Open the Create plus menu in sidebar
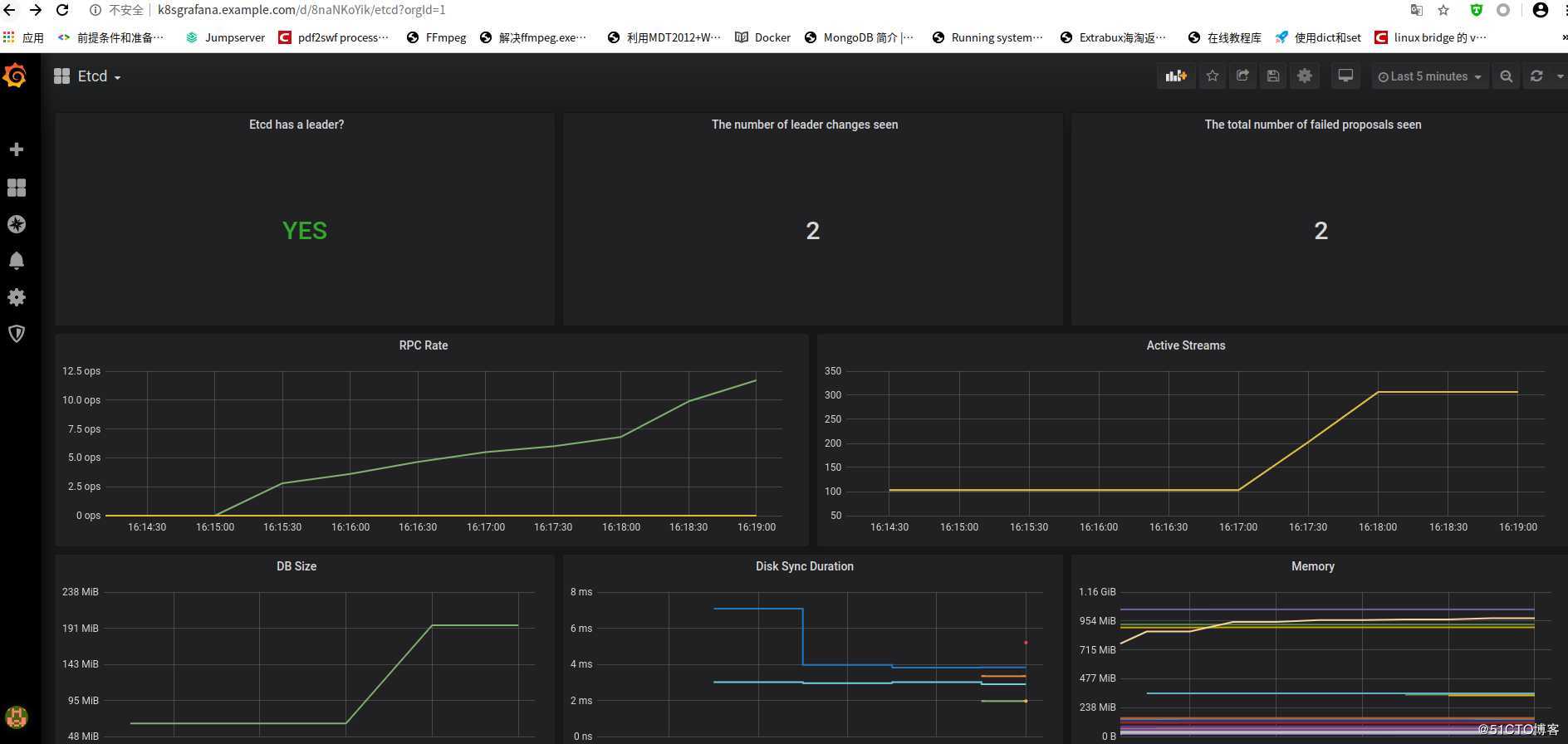Image resolution: width=1568 pixels, height=744 pixels. coord(16,149)
